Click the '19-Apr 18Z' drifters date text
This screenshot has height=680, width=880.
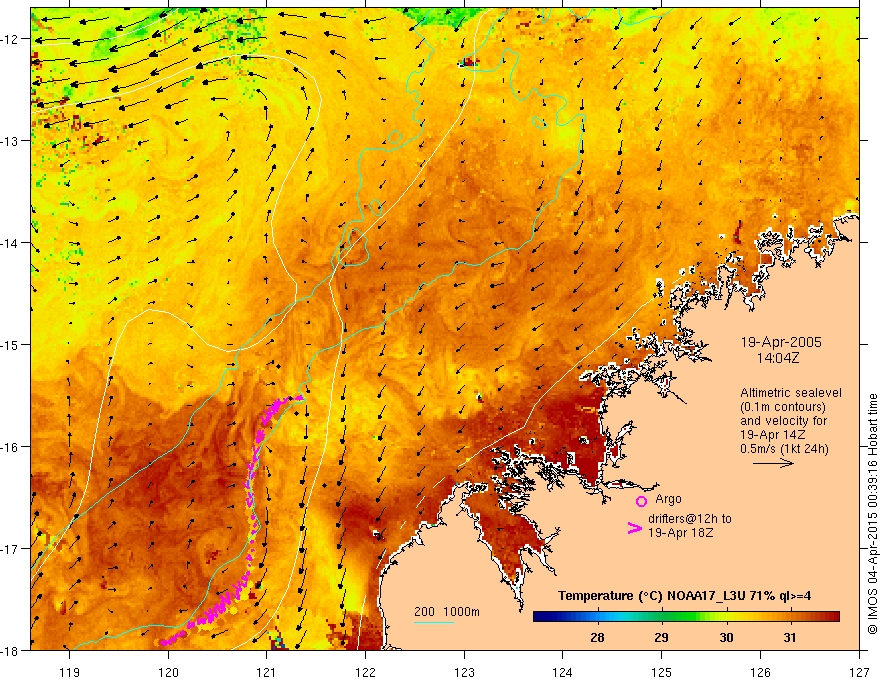pos(681,533)
